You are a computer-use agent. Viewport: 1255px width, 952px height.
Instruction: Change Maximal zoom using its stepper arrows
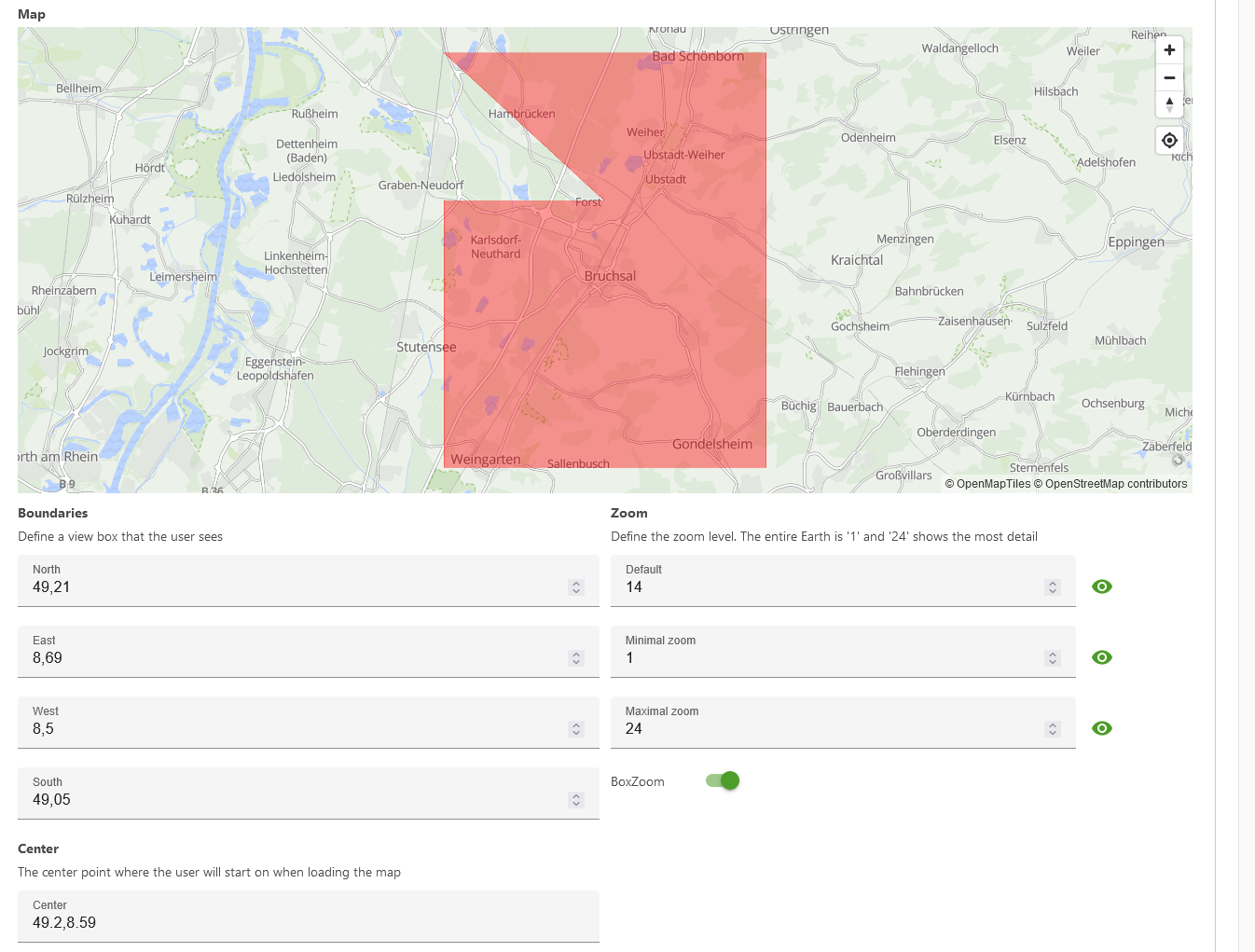click(1053, 728)
